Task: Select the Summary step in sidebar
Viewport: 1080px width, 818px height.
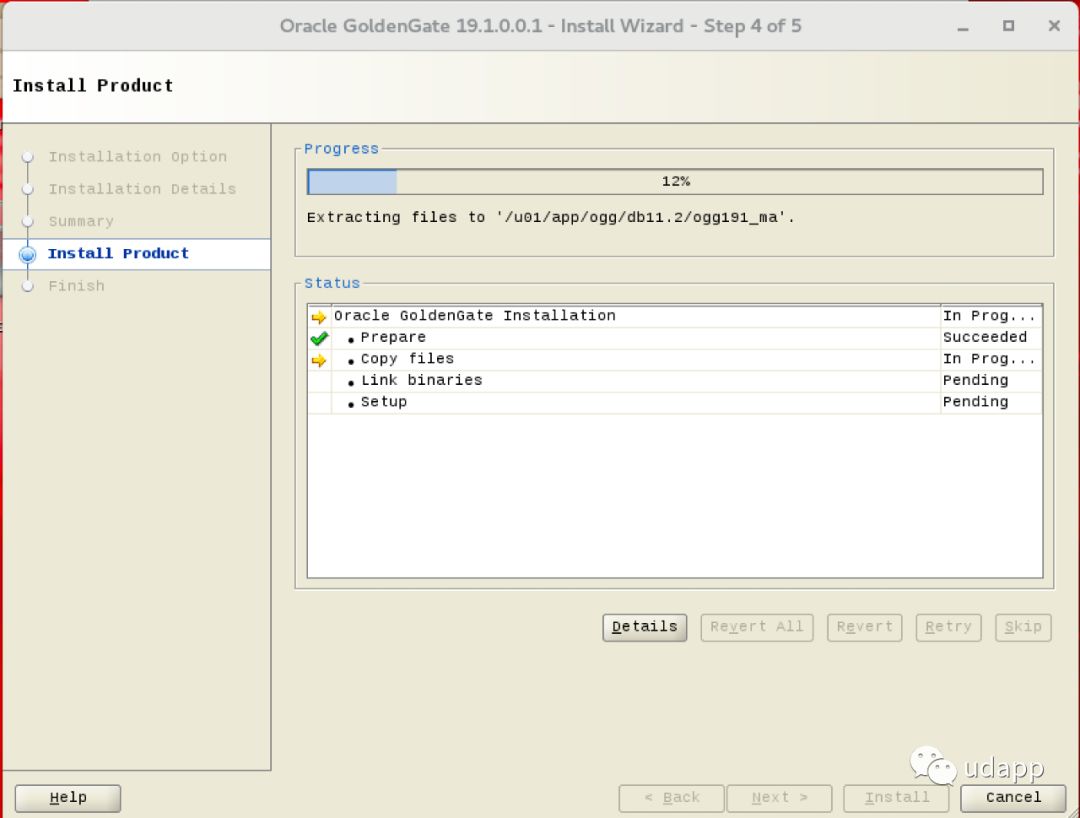Action: 81,222
